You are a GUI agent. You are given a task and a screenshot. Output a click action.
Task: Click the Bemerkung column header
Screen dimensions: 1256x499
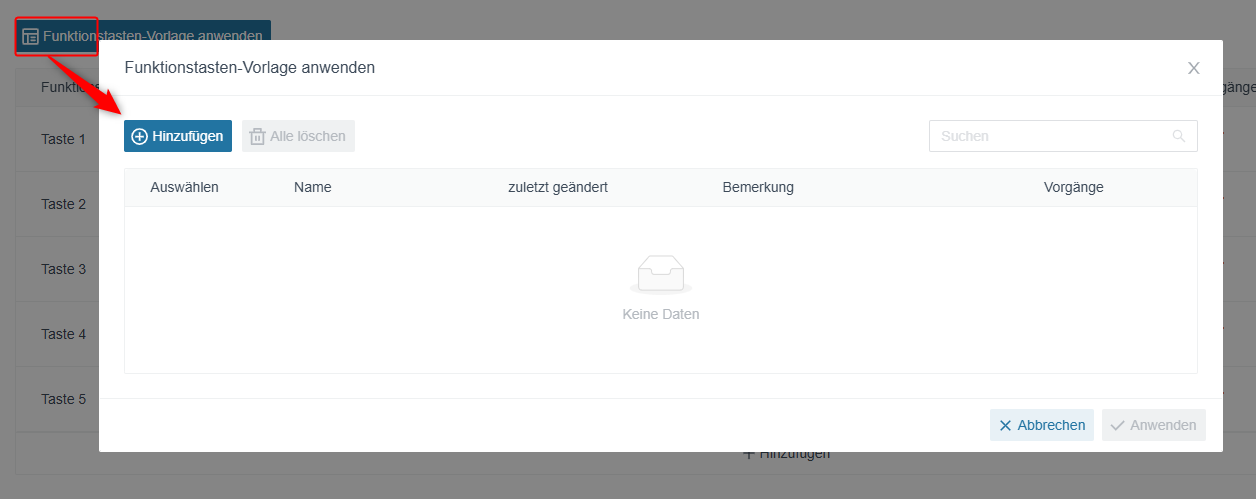[x=758, y=187]
